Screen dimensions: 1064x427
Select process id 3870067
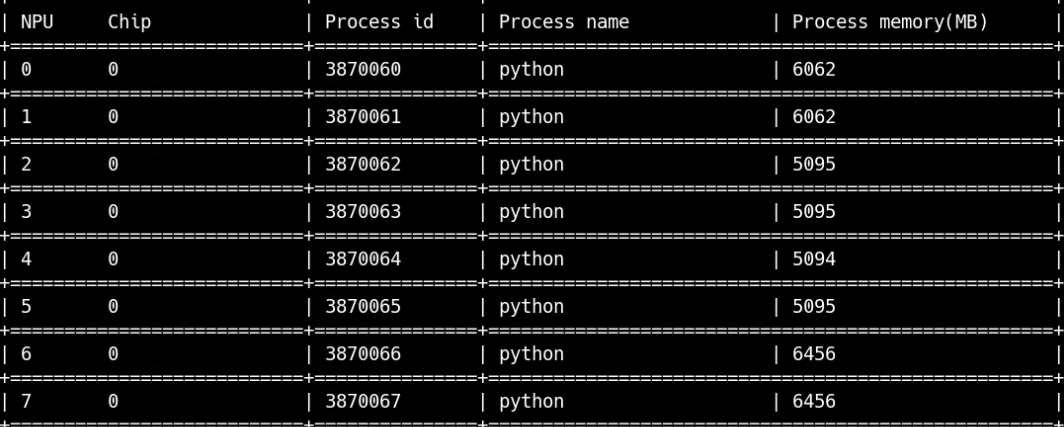pyautogui.click(x=363, y=402)
